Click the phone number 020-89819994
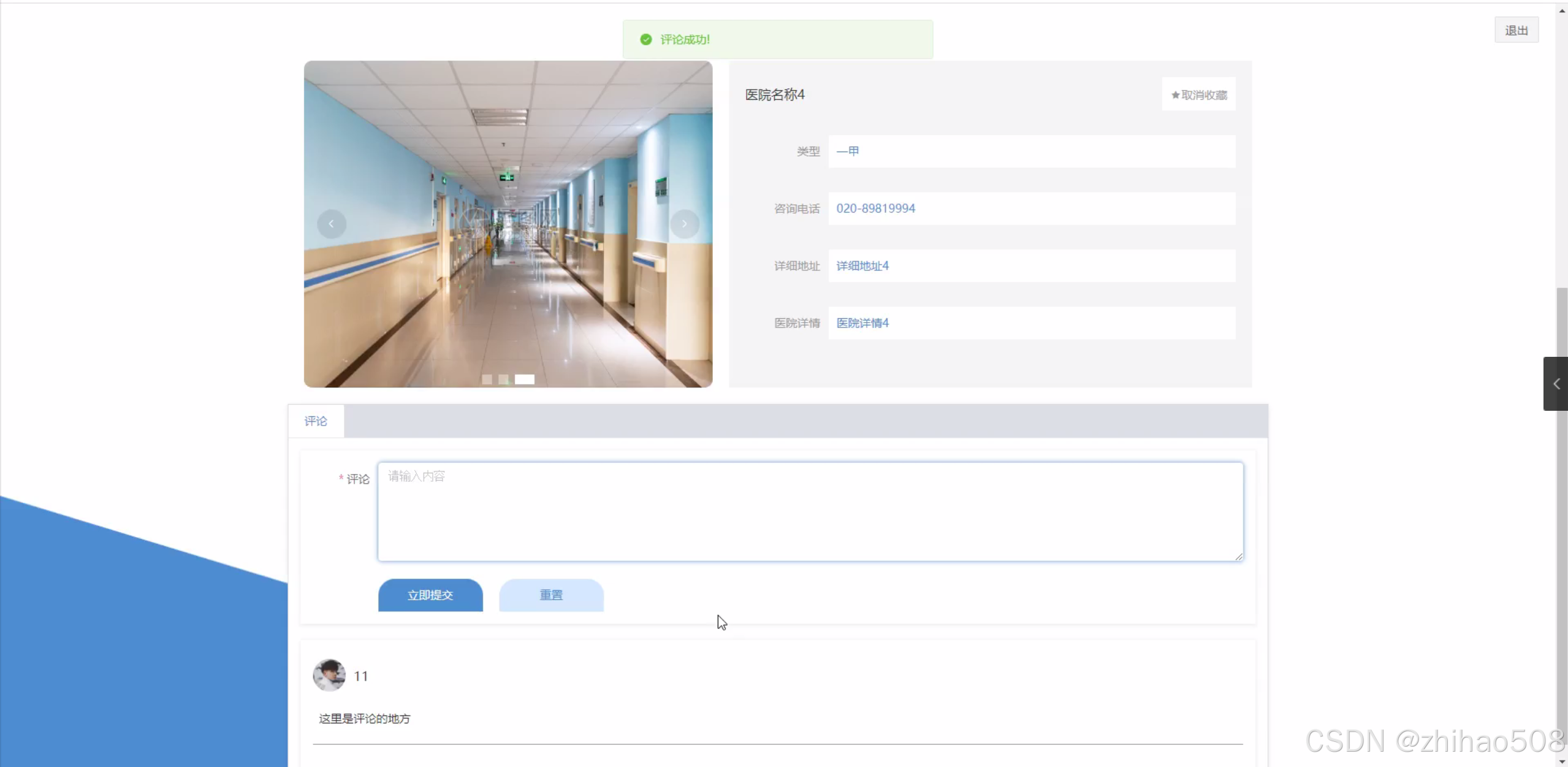1568x767 pixels. coord(875,208)
